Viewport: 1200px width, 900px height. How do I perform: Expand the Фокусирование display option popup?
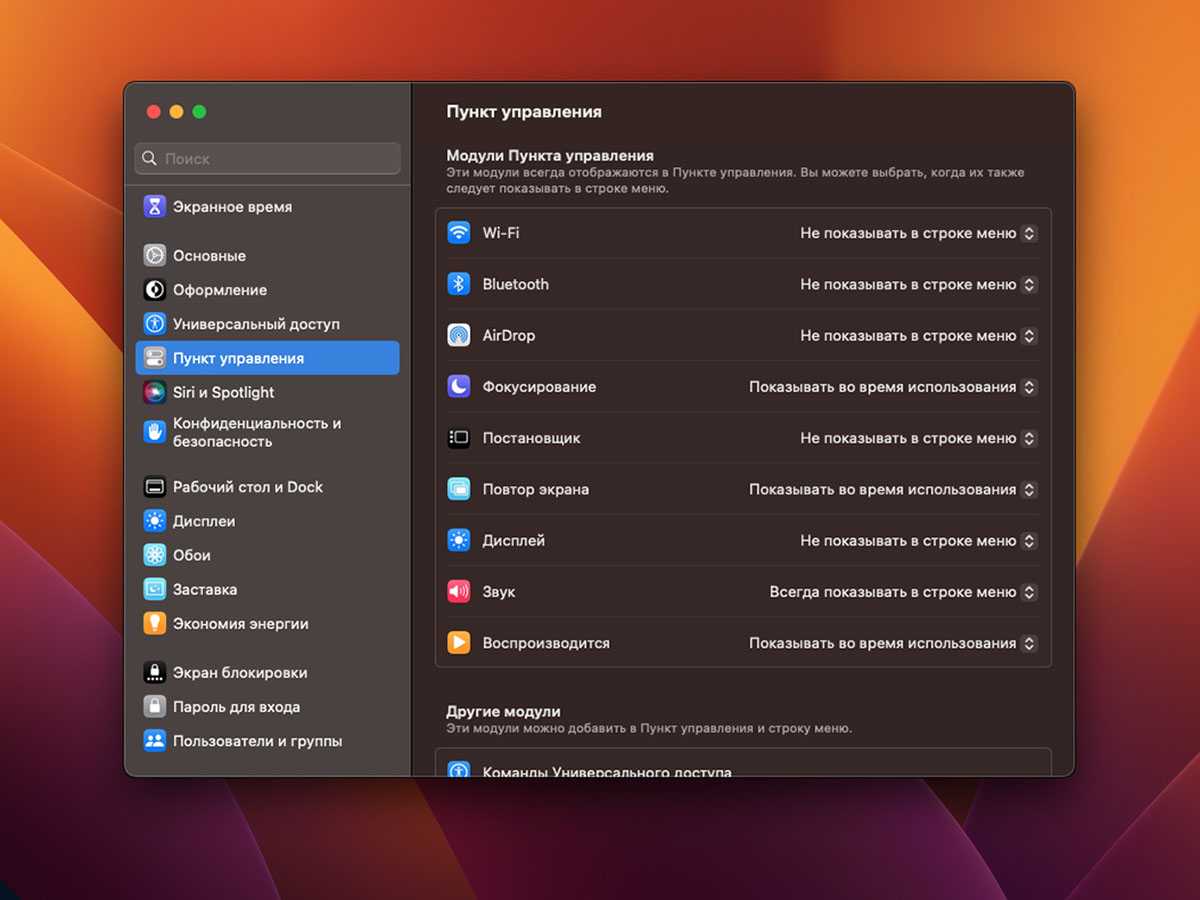click(x=892, y=387)
